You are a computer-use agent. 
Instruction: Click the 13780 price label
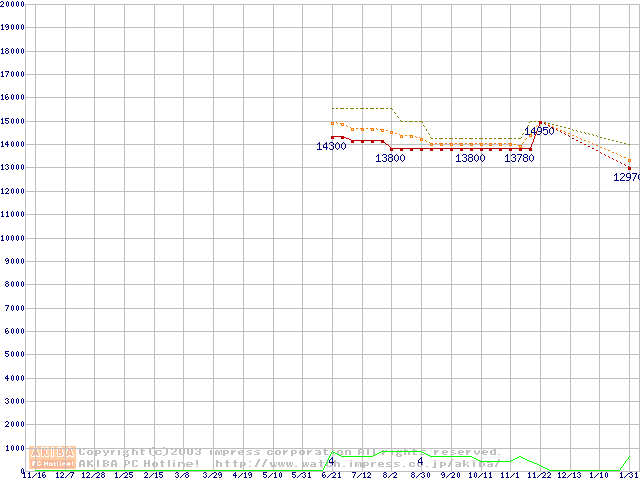coord(518,158)
